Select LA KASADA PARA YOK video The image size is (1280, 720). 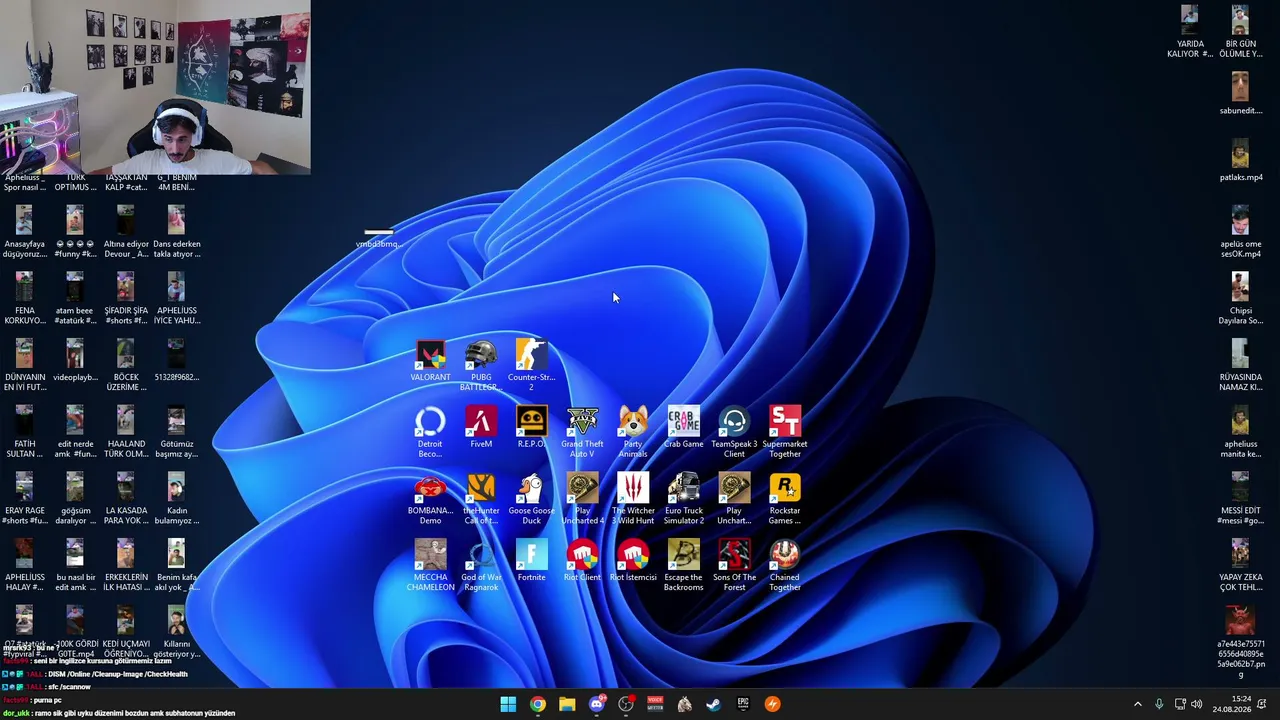click(125, 499)
